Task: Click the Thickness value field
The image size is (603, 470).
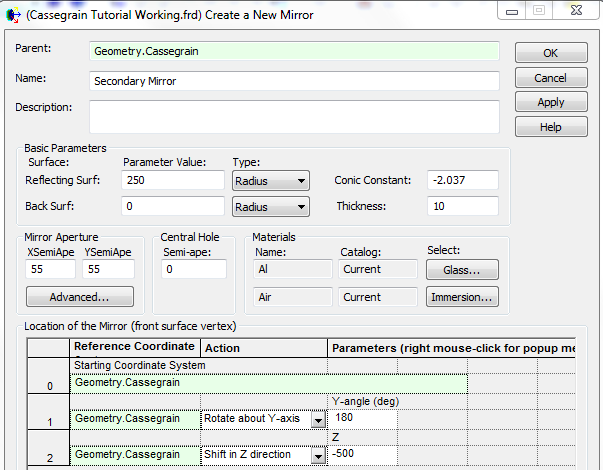Action: (462, 207)
